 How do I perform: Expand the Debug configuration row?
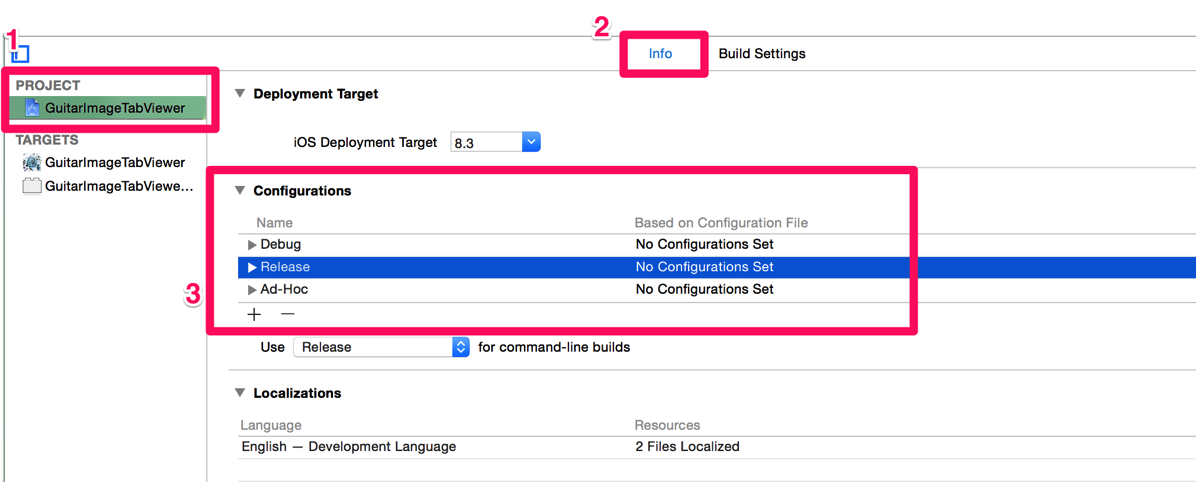coord(252,245)
